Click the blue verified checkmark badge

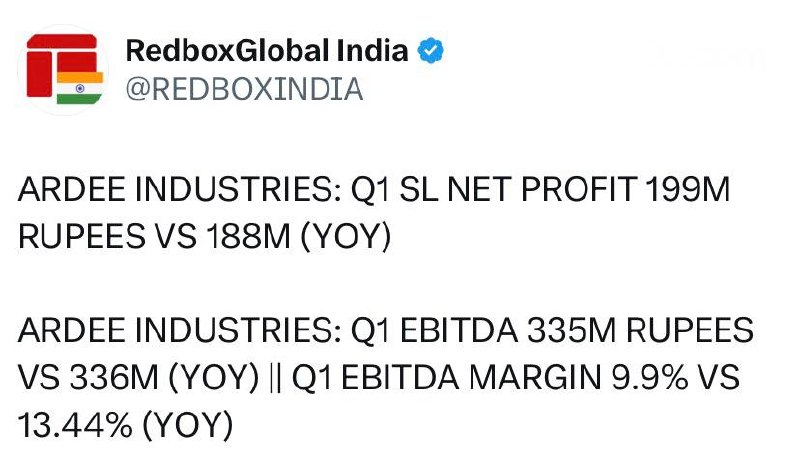coord(431,50)
